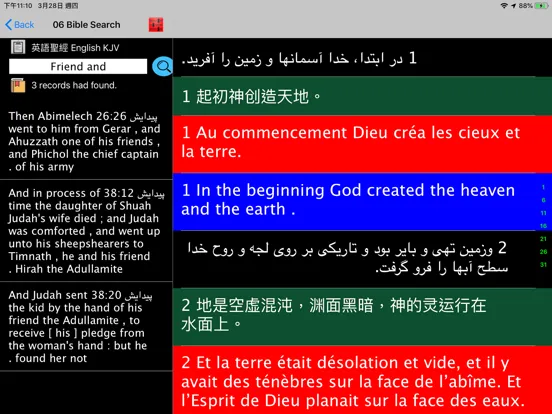Select '3 records had found.' status text
The height and width of the screenshot is (414, 552).
(x=74, y=85)
